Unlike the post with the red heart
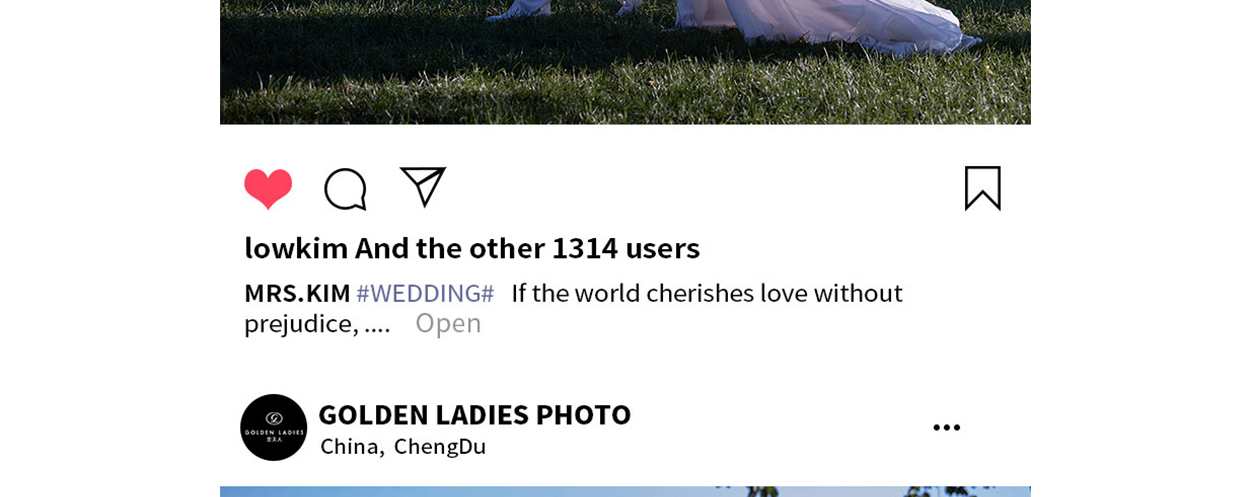The image size is (1250, 497). 268,188
